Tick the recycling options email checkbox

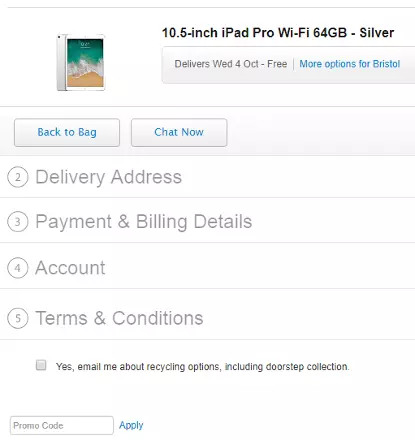click(41, 365)
